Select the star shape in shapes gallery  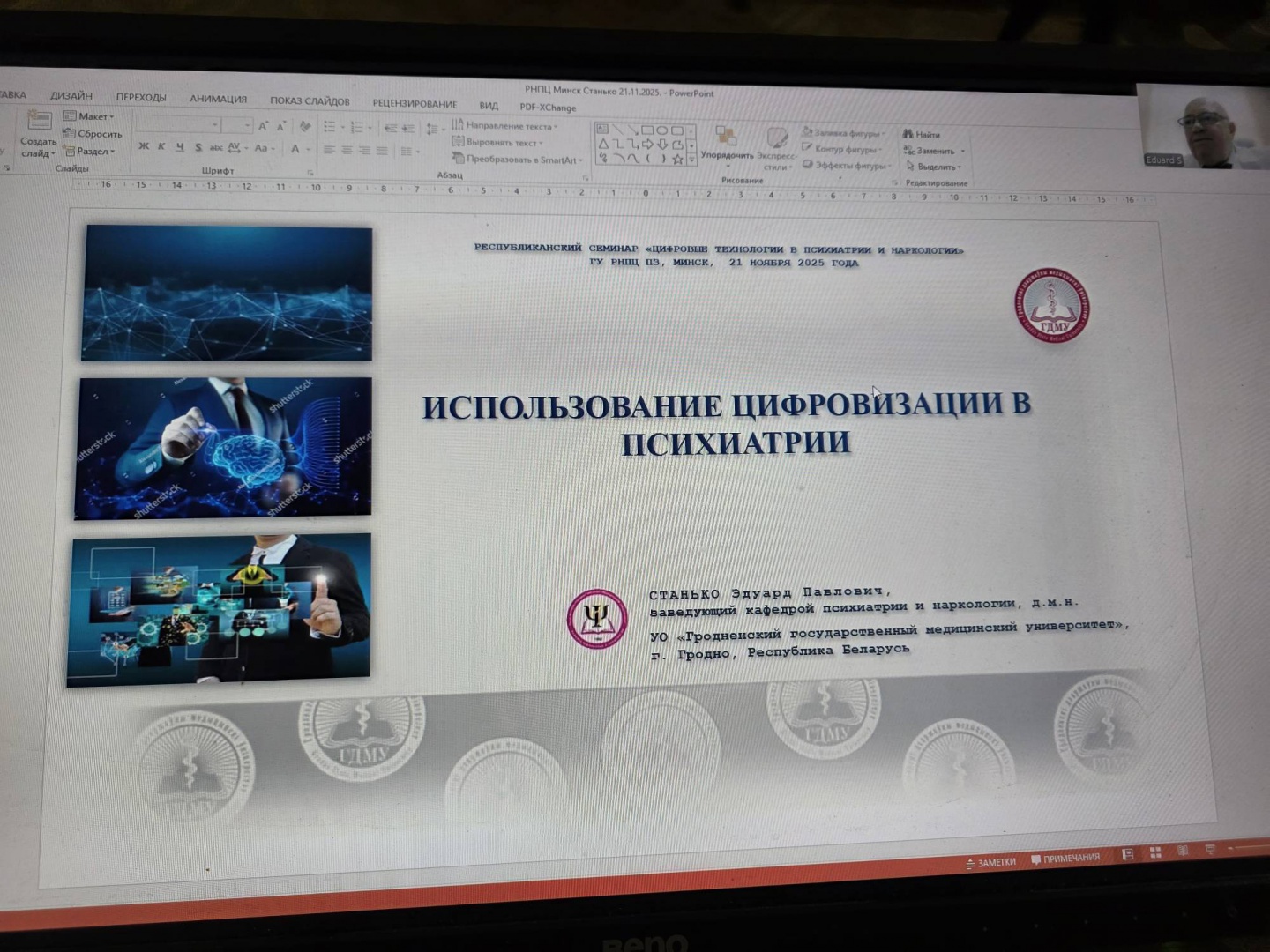tap(677, 160)
